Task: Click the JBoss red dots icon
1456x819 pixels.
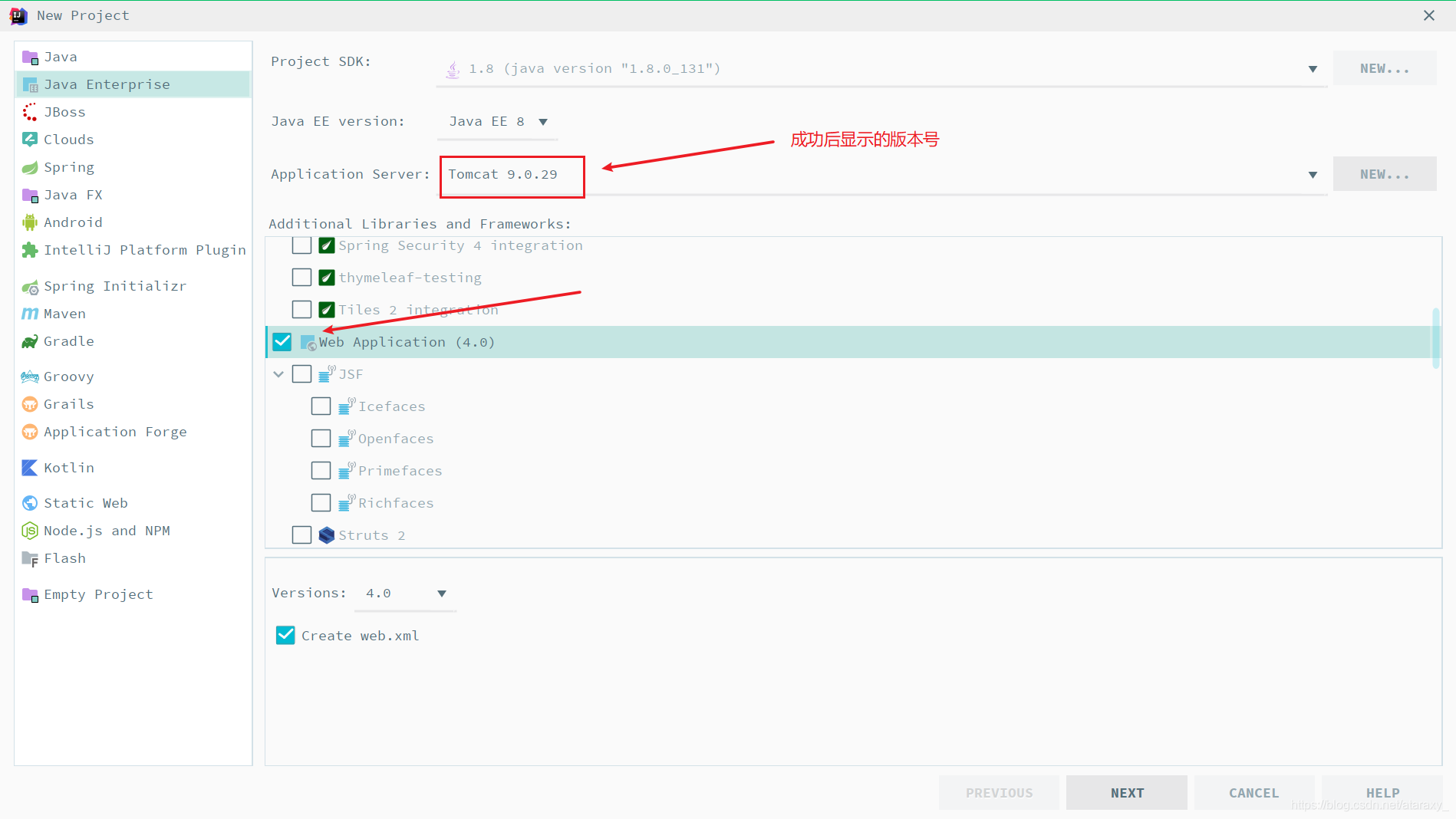Action: (x=30, y=113)
